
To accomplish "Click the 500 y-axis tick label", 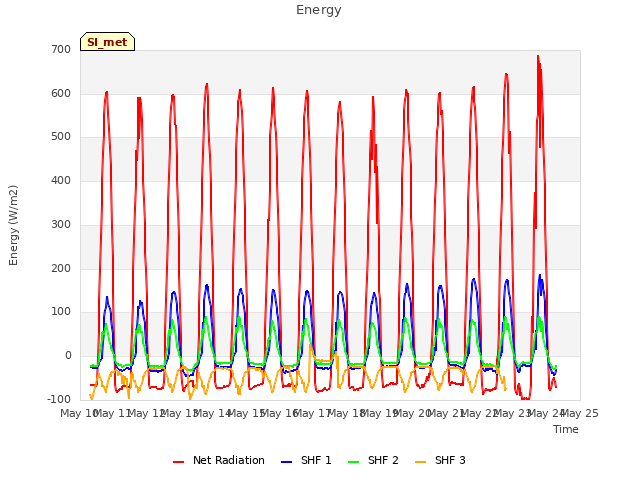I will click(x=61, y=137).
